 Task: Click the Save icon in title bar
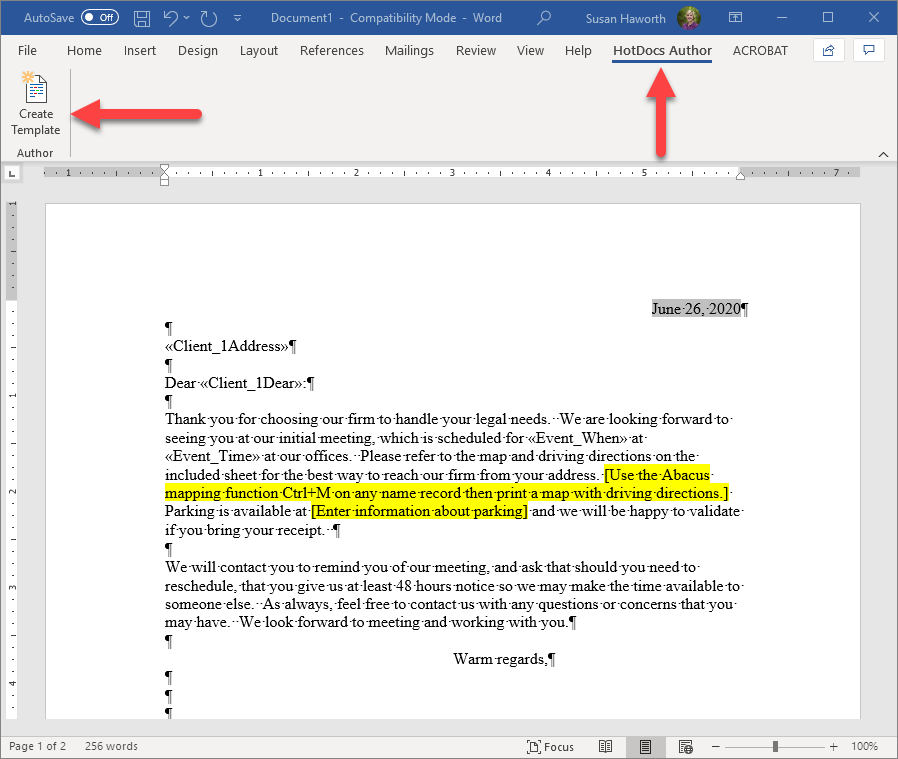[141, 18]
